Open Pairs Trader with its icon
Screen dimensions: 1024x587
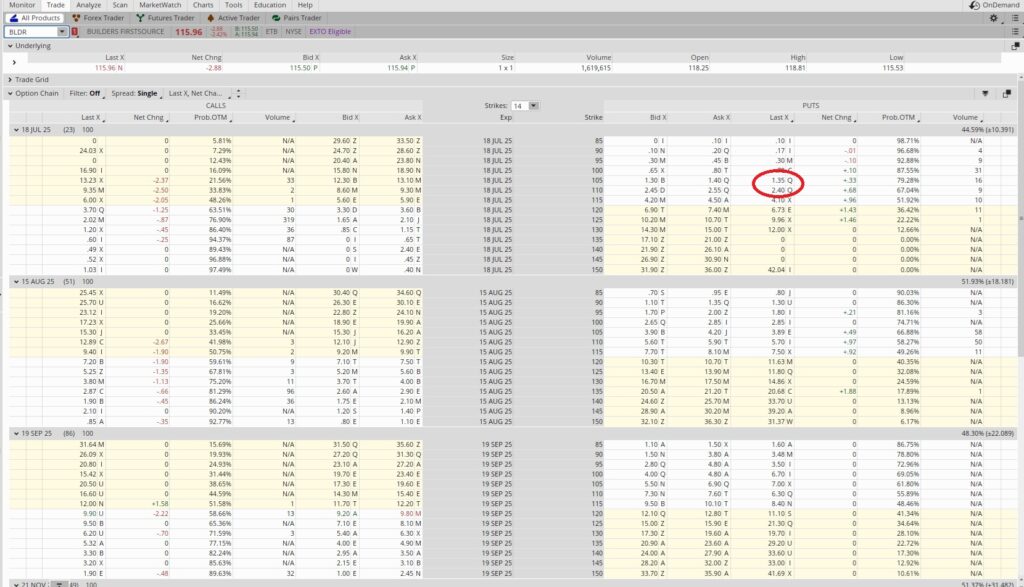coord(274,17)
